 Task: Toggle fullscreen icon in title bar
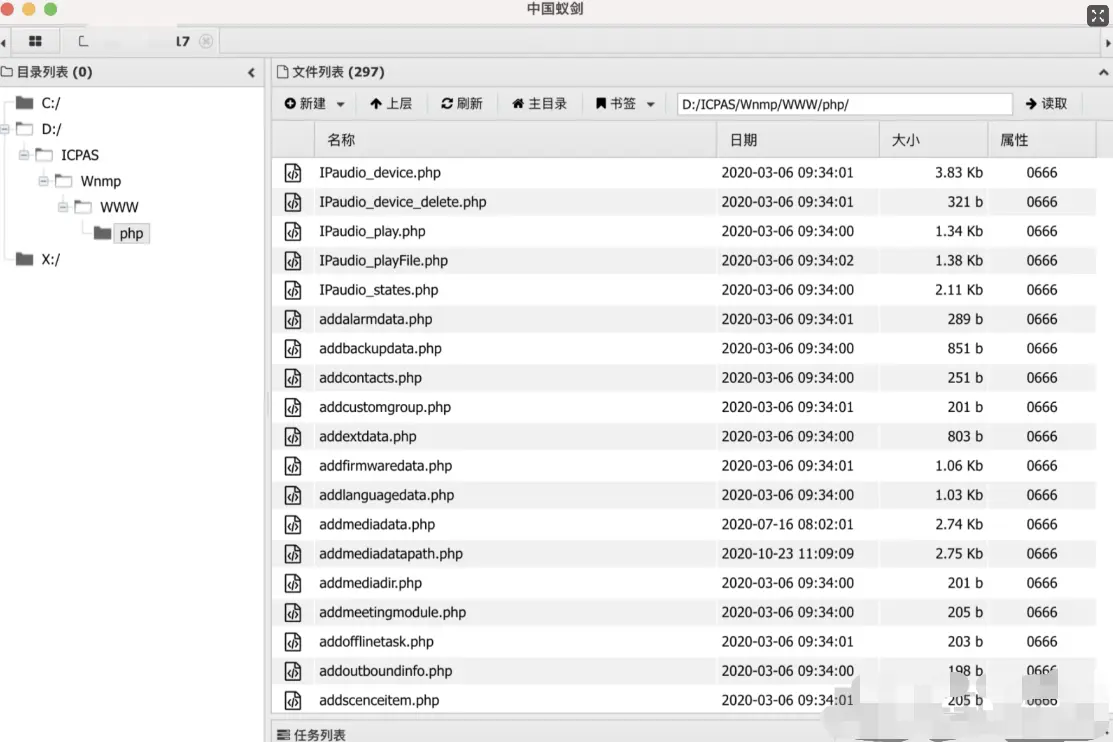pyautogui.click(x=1097, y=15)
